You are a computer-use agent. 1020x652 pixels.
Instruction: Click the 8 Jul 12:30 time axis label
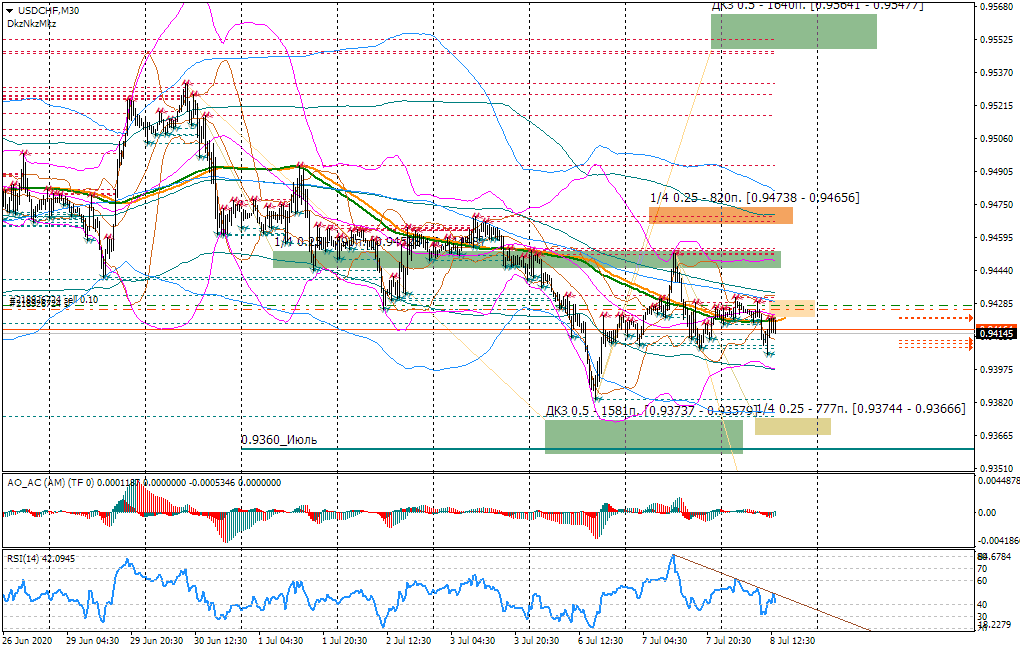pyautogui.click(x=793, y=641)
